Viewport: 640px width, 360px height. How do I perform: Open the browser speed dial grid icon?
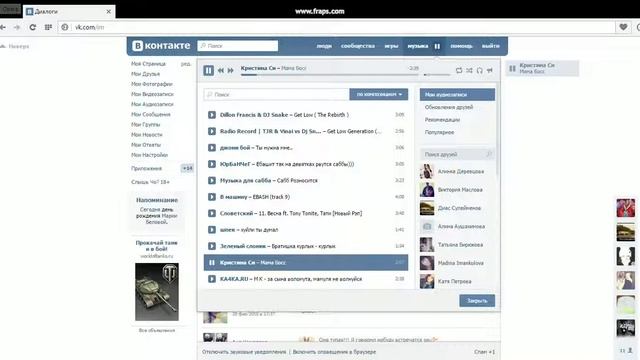coord(48,27)
